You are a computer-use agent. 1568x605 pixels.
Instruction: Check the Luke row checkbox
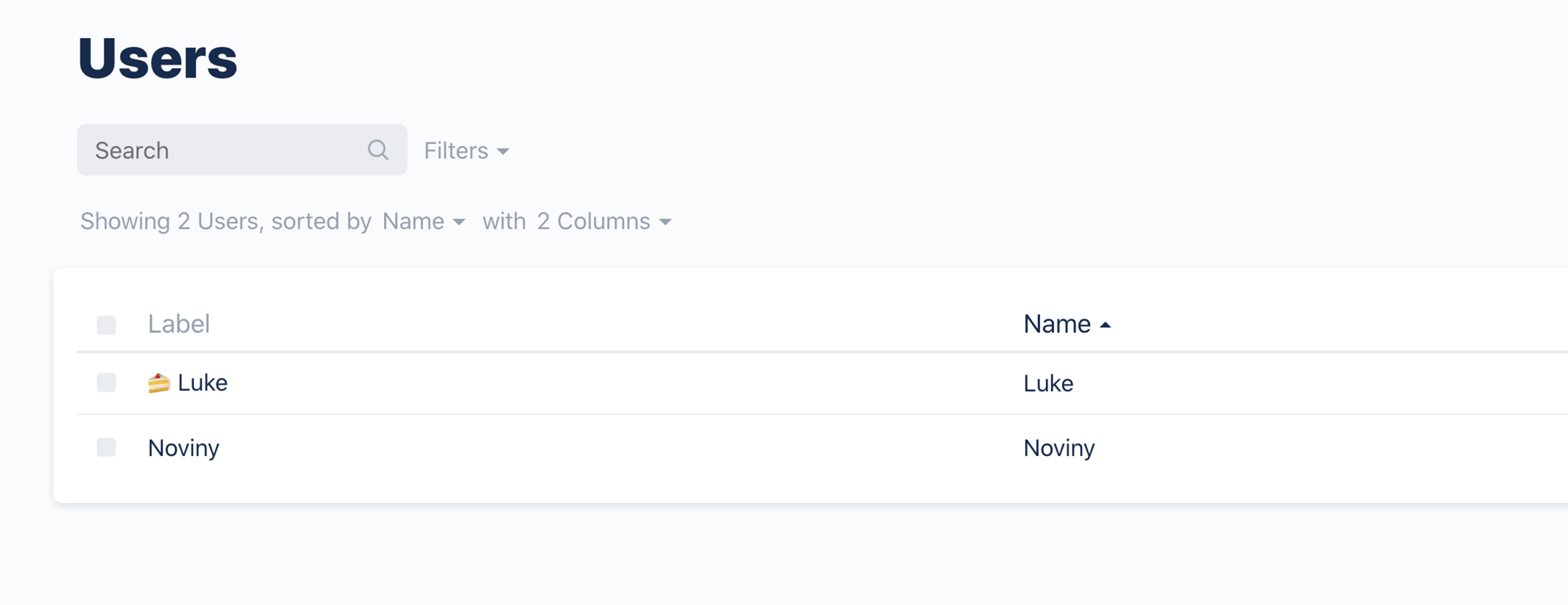(x=106, y=383)
